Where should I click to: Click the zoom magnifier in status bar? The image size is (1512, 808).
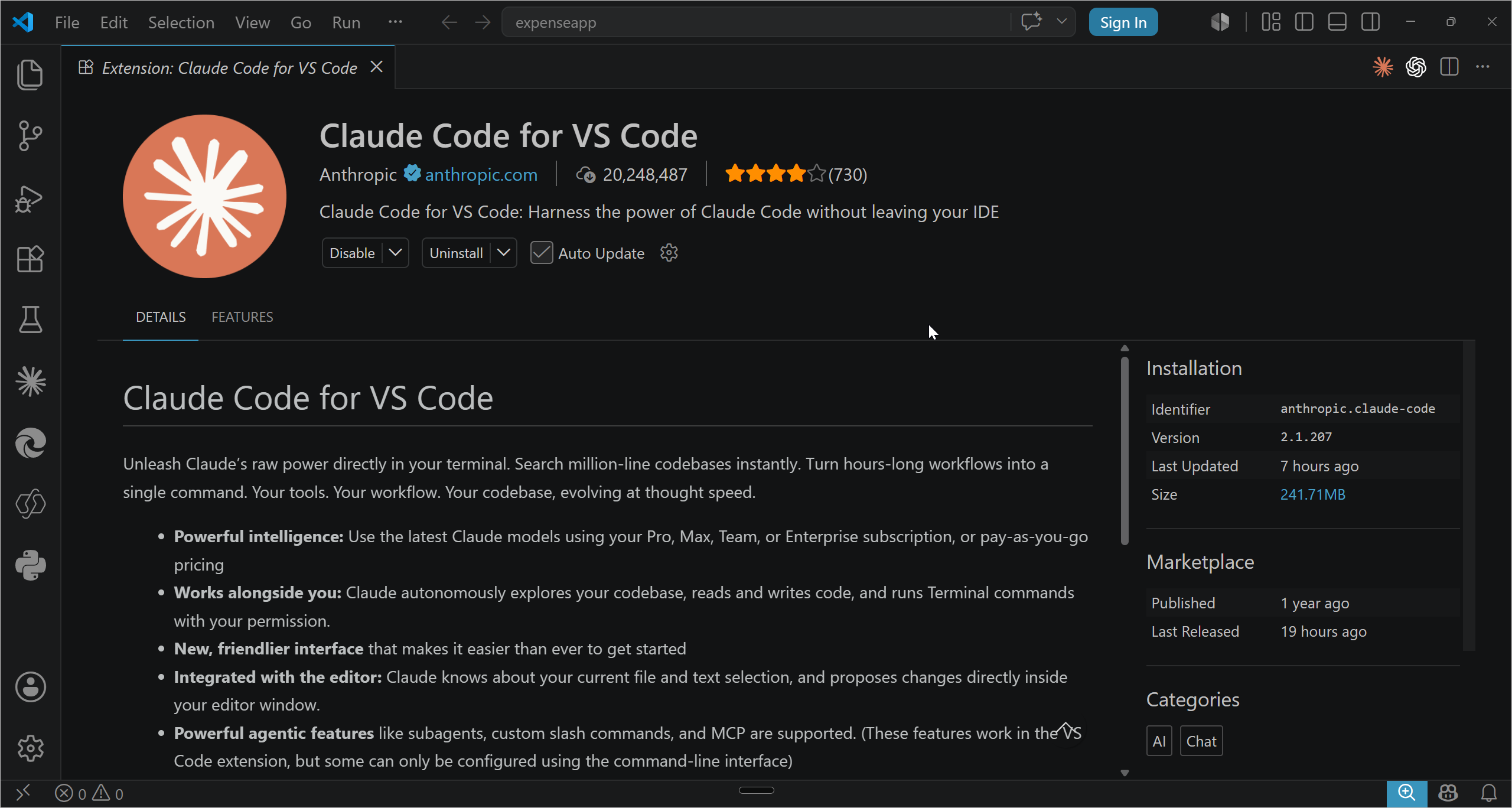[1407, 793]
